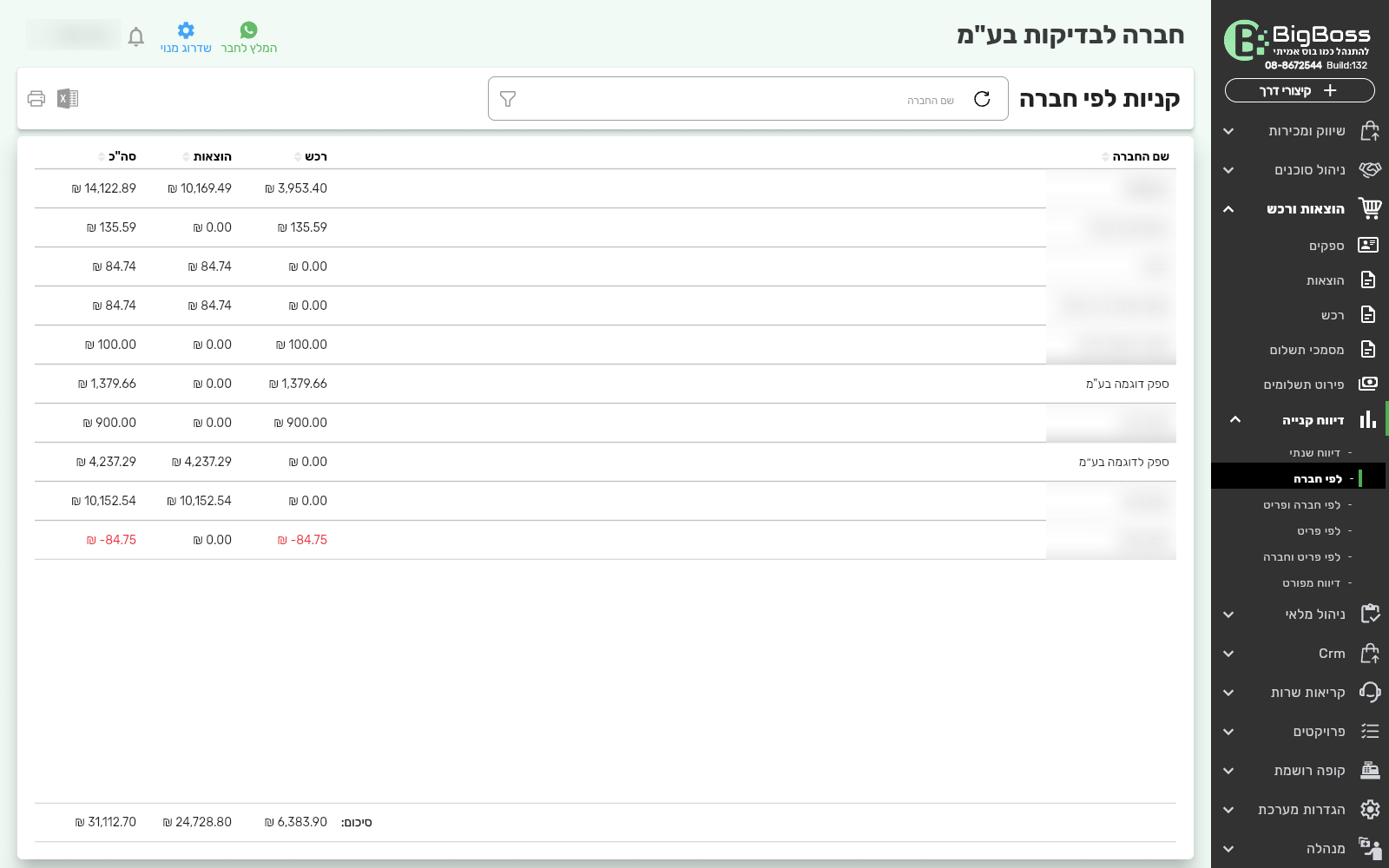Collapse the דיווח קנייה submenu chevron

click(x=1235, y=419)
